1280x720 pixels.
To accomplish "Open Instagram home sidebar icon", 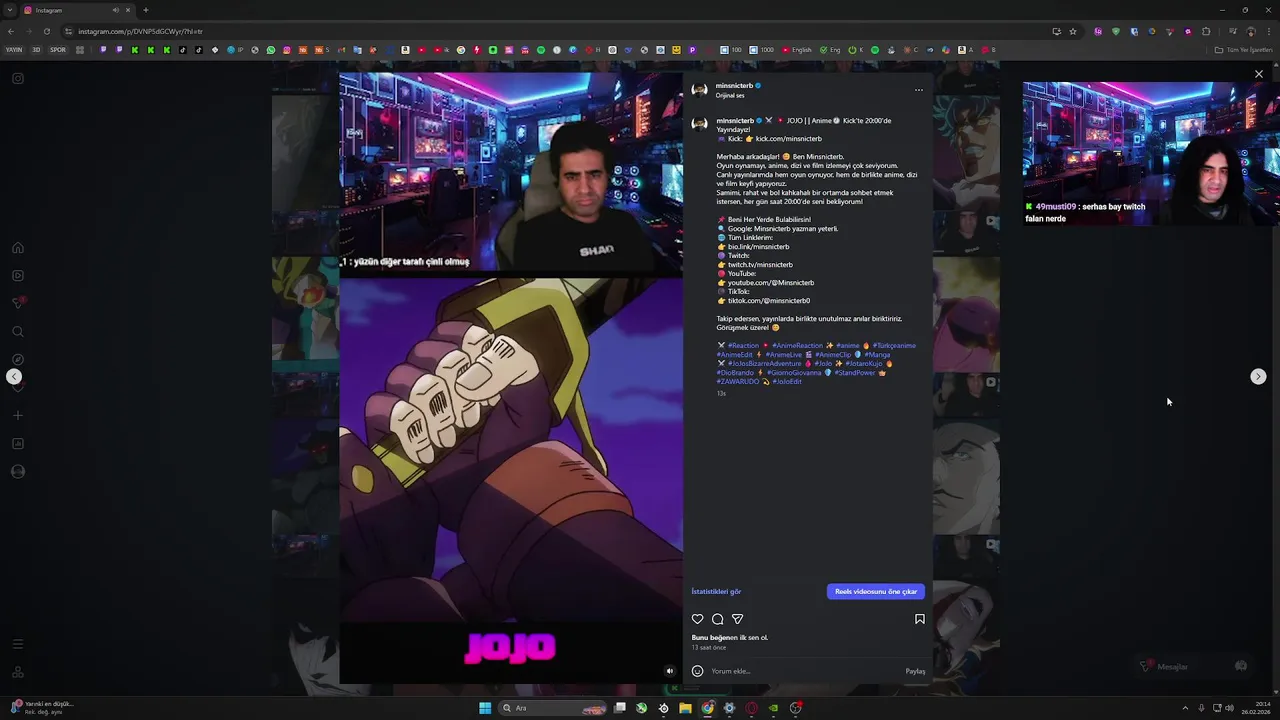I will coord(18,248).
